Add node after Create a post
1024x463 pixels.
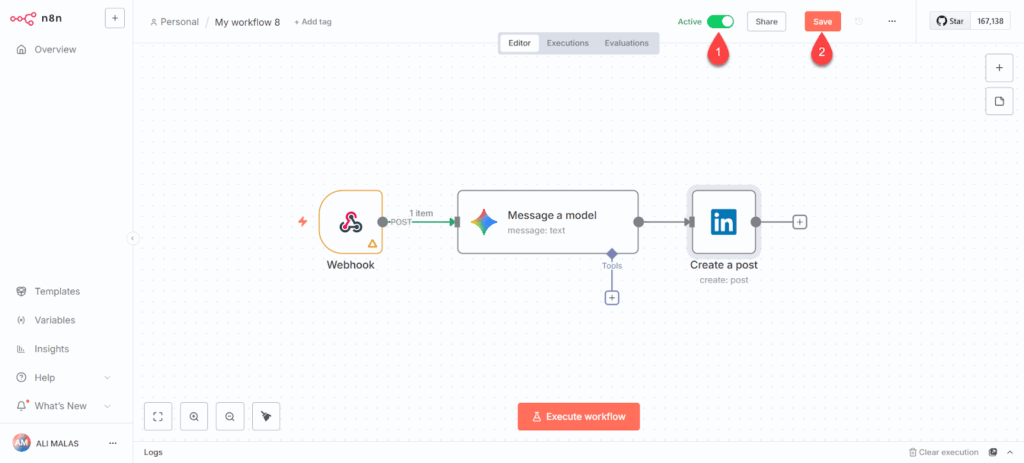[800, 222]
